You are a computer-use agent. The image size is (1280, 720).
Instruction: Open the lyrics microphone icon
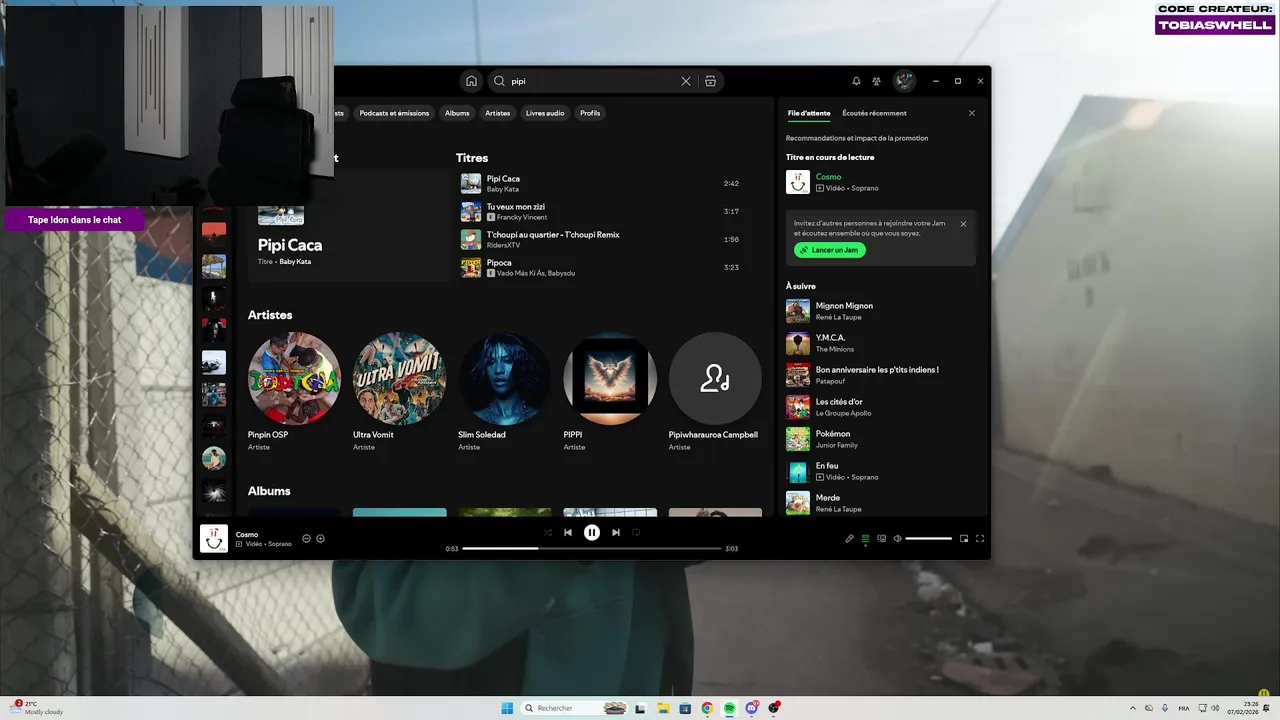click(849, 538)
